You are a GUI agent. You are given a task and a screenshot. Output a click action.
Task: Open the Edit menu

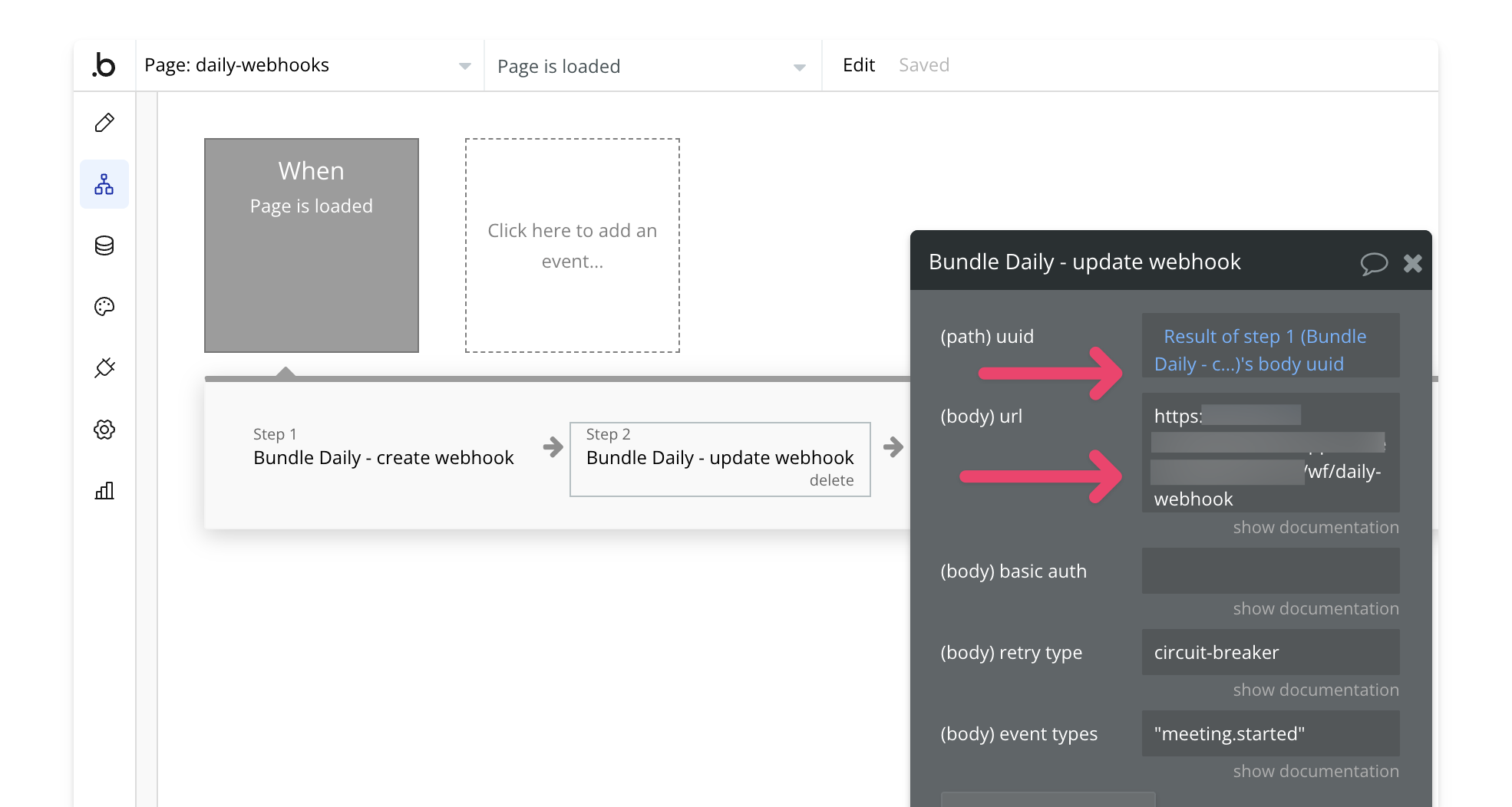(x=859, y=65)
